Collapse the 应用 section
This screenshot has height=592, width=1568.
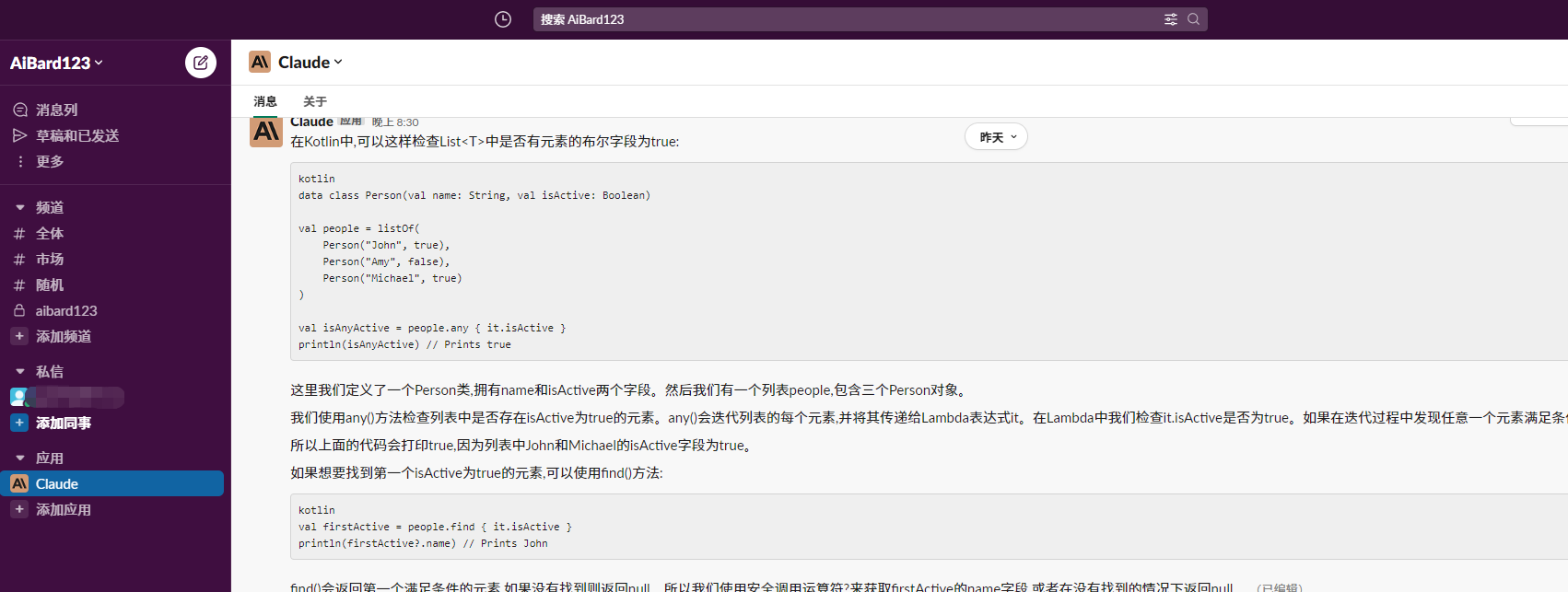(x=20, y=458)
